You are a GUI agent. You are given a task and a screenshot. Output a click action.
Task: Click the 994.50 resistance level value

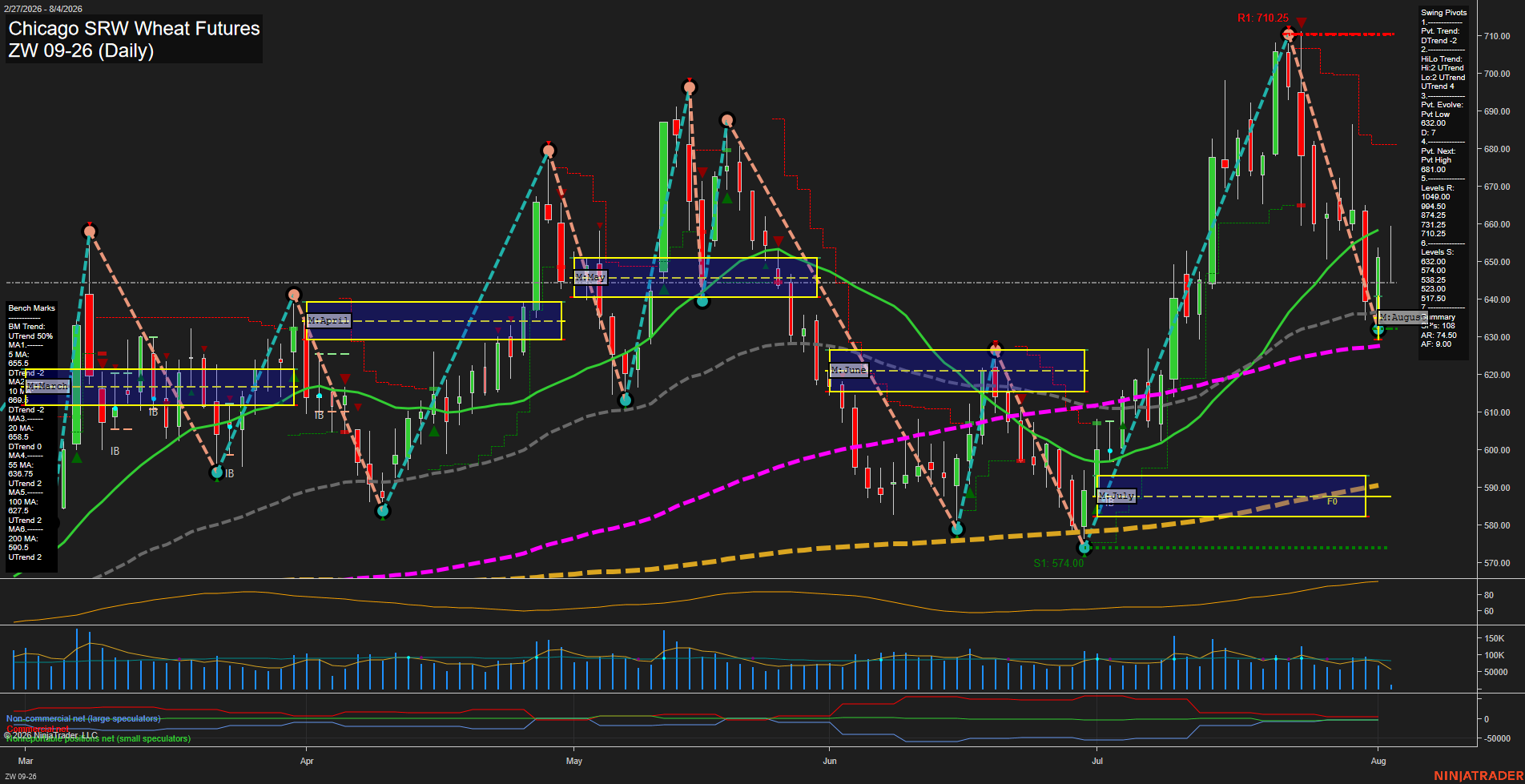click(1434, 207)
